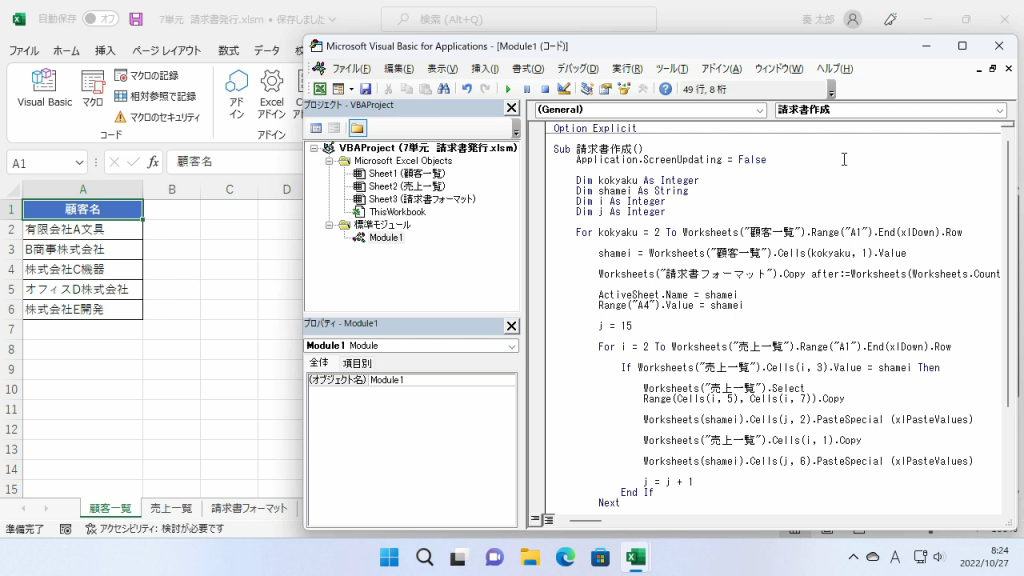
Task: Click the View Microsoft Excel icon
Action: tap(320, 89)
